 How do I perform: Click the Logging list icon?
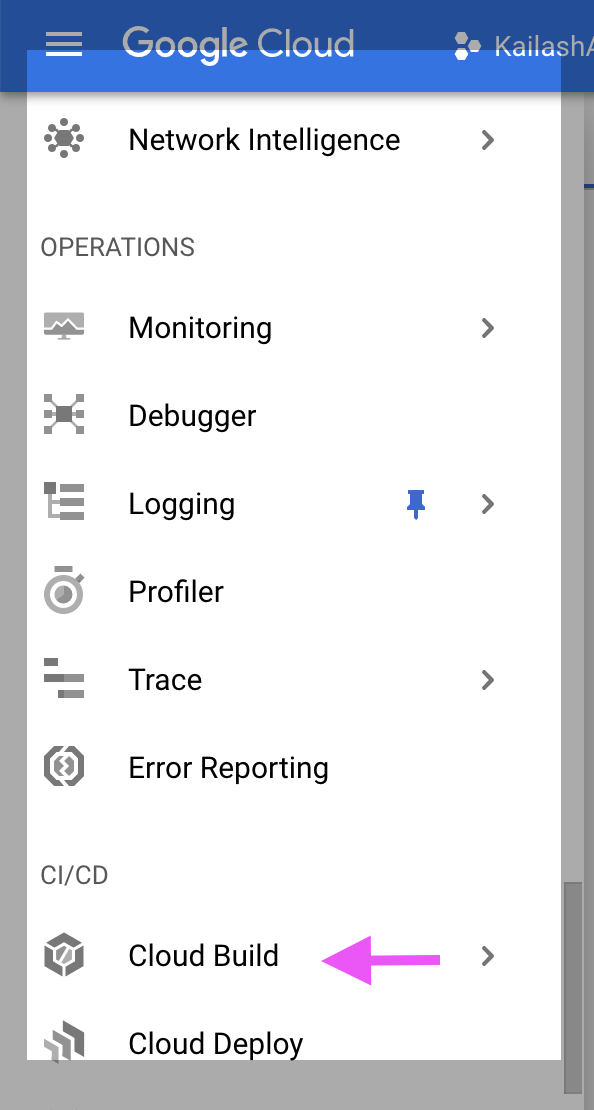64,502
